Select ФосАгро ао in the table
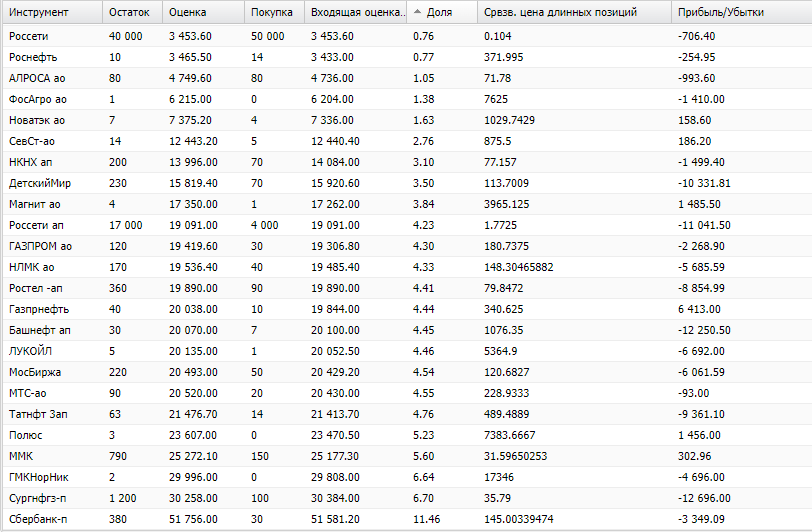The width and height of the screenshot is (812, 532). (38, 99)
